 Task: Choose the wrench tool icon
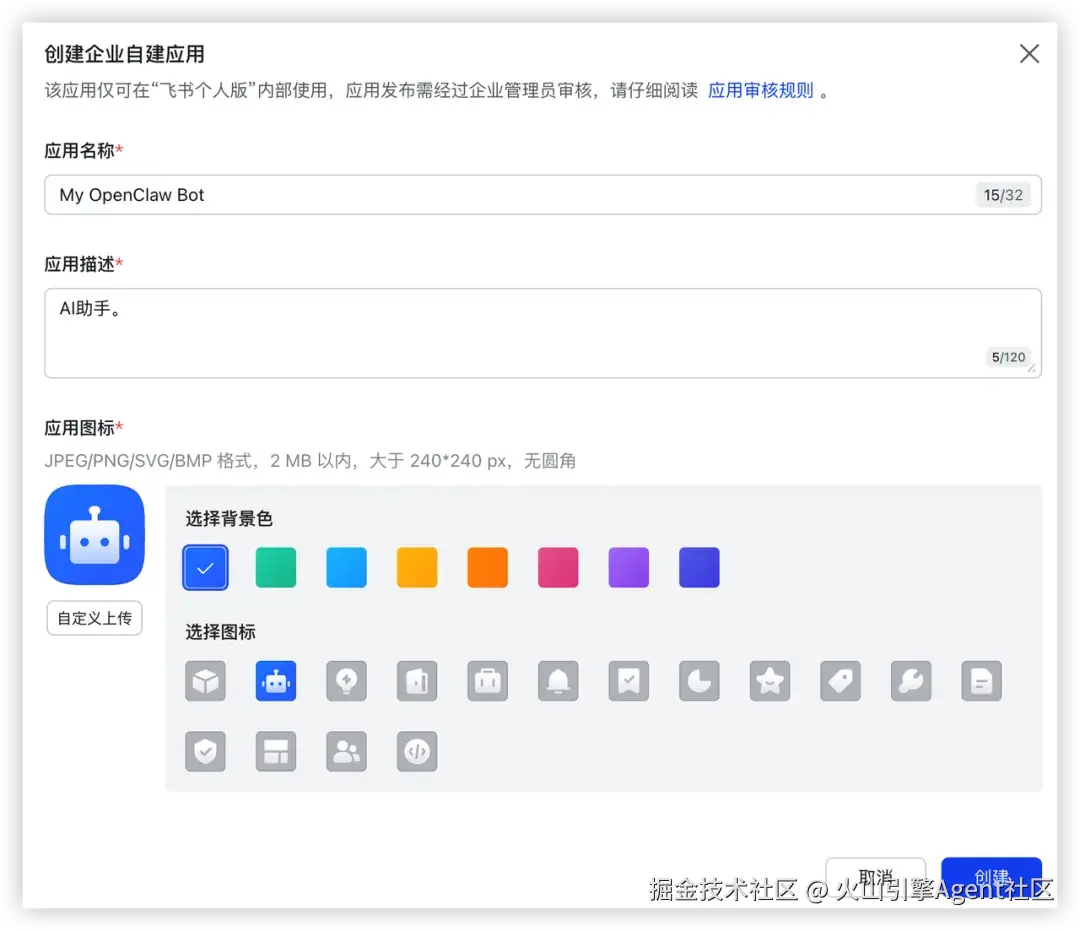click(911, 681)
